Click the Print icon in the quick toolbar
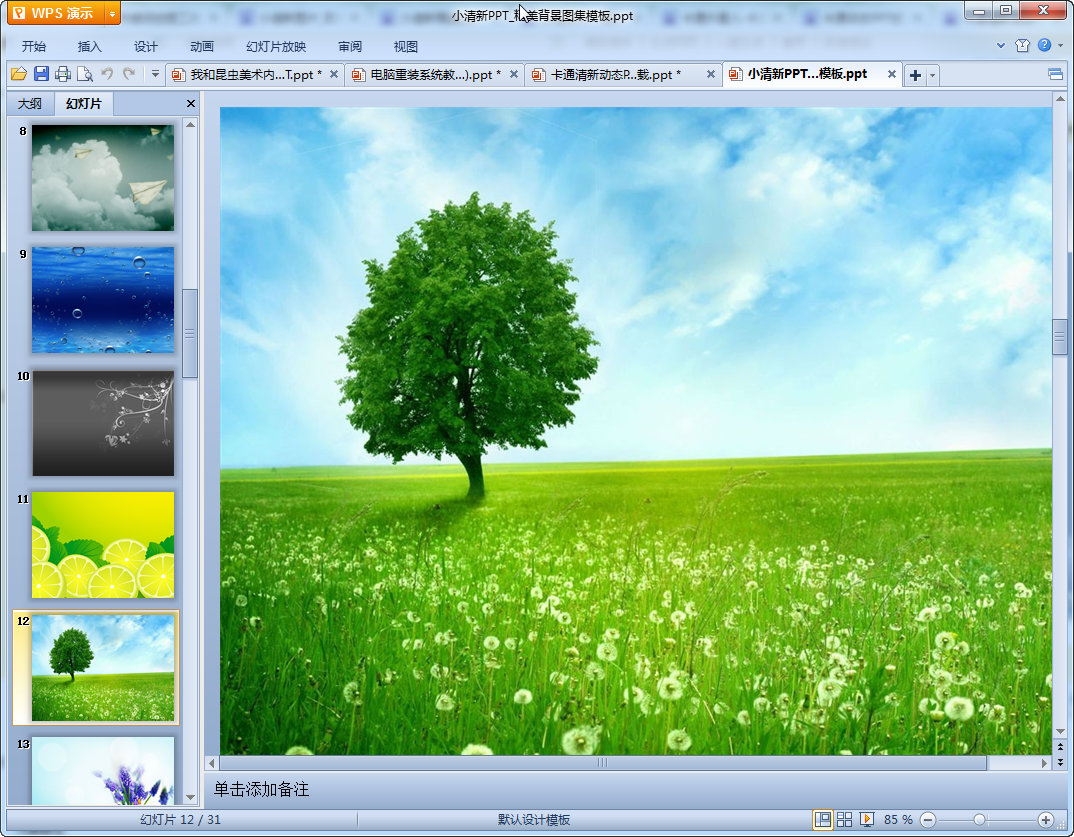This screenshot has width=1074, height=837. [63, 74]
